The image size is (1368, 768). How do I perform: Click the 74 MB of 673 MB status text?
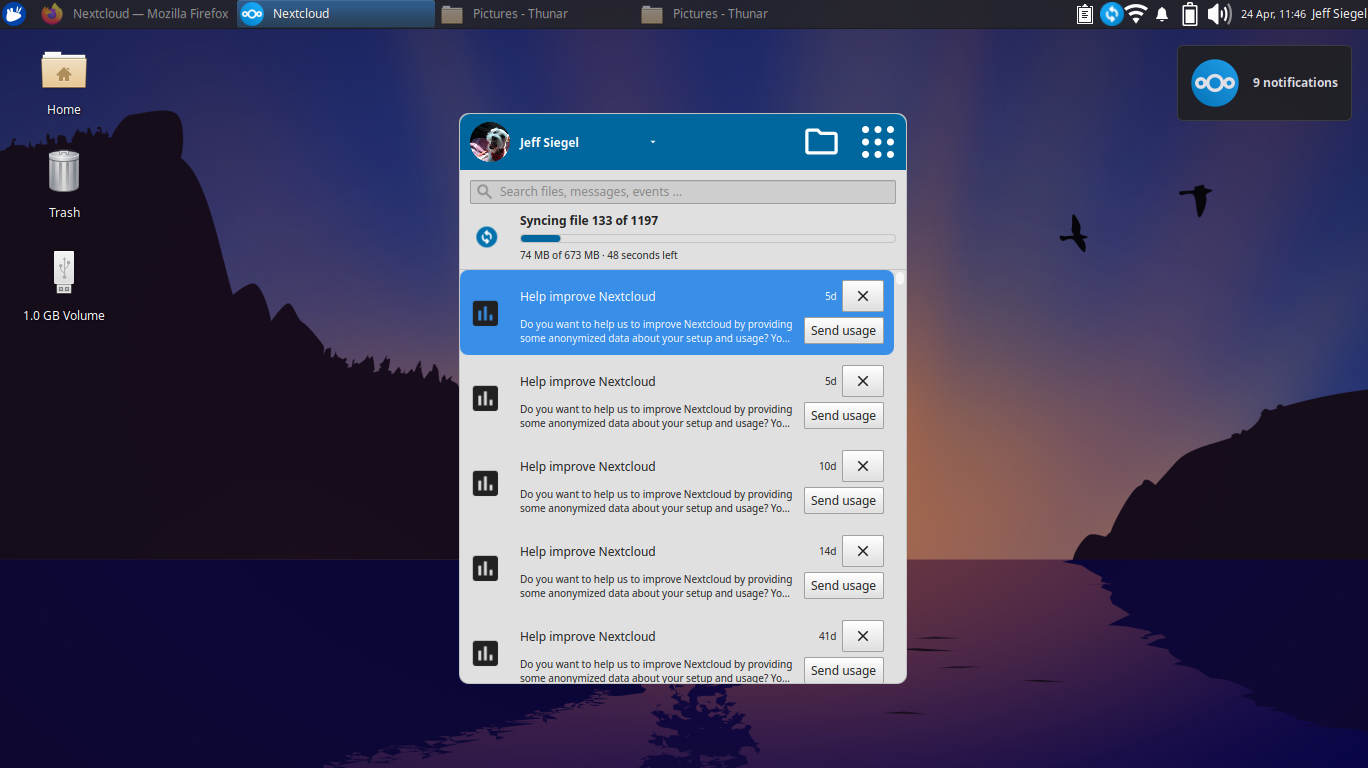(x=599, y=255)
